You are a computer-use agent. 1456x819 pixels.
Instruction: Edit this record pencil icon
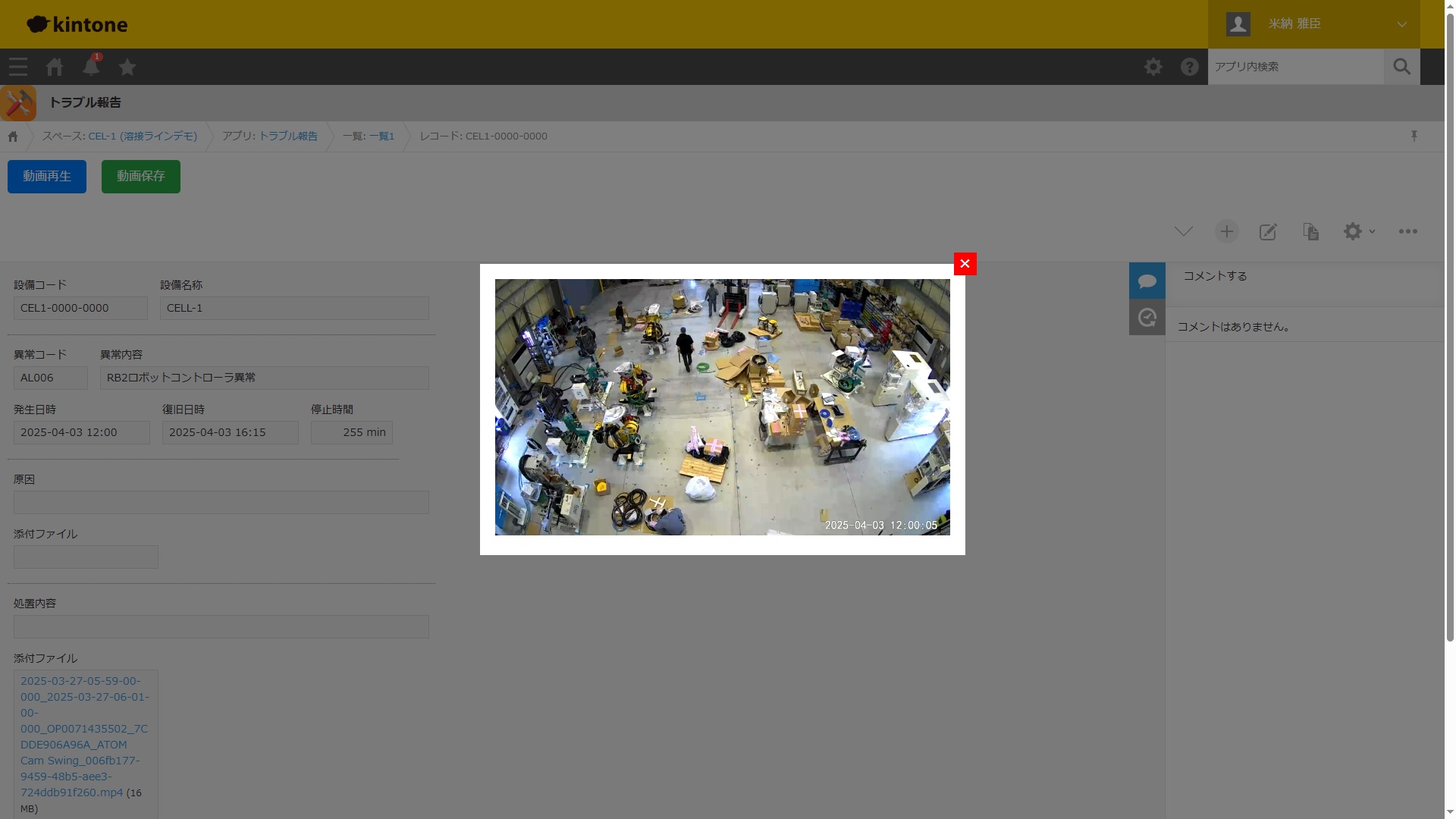(x=1268, y=231)
